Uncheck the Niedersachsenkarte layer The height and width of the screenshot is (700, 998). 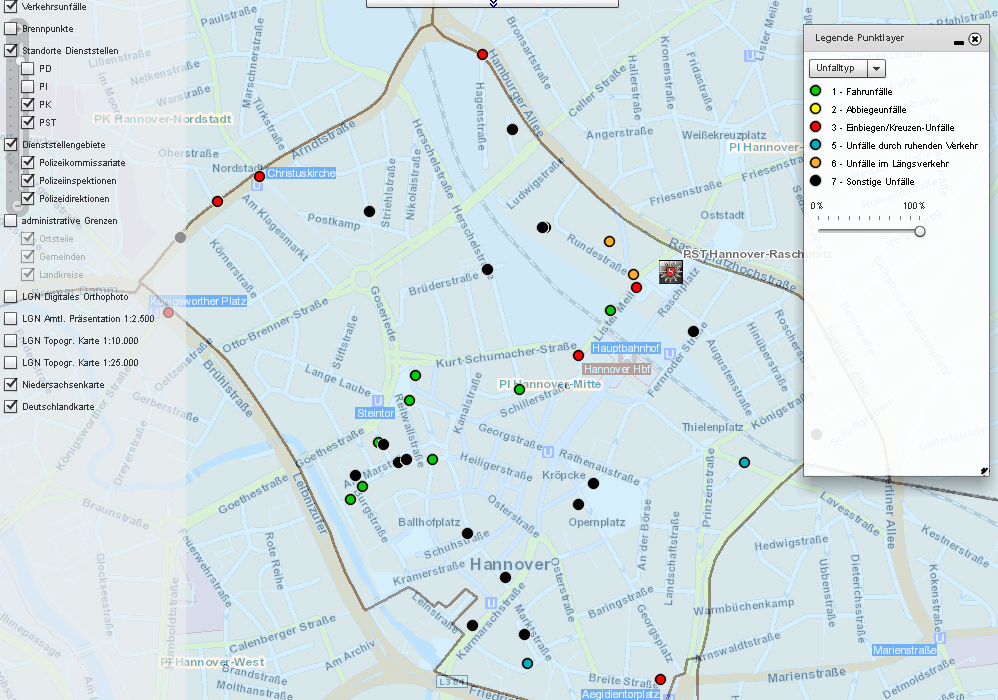[11, 384]
